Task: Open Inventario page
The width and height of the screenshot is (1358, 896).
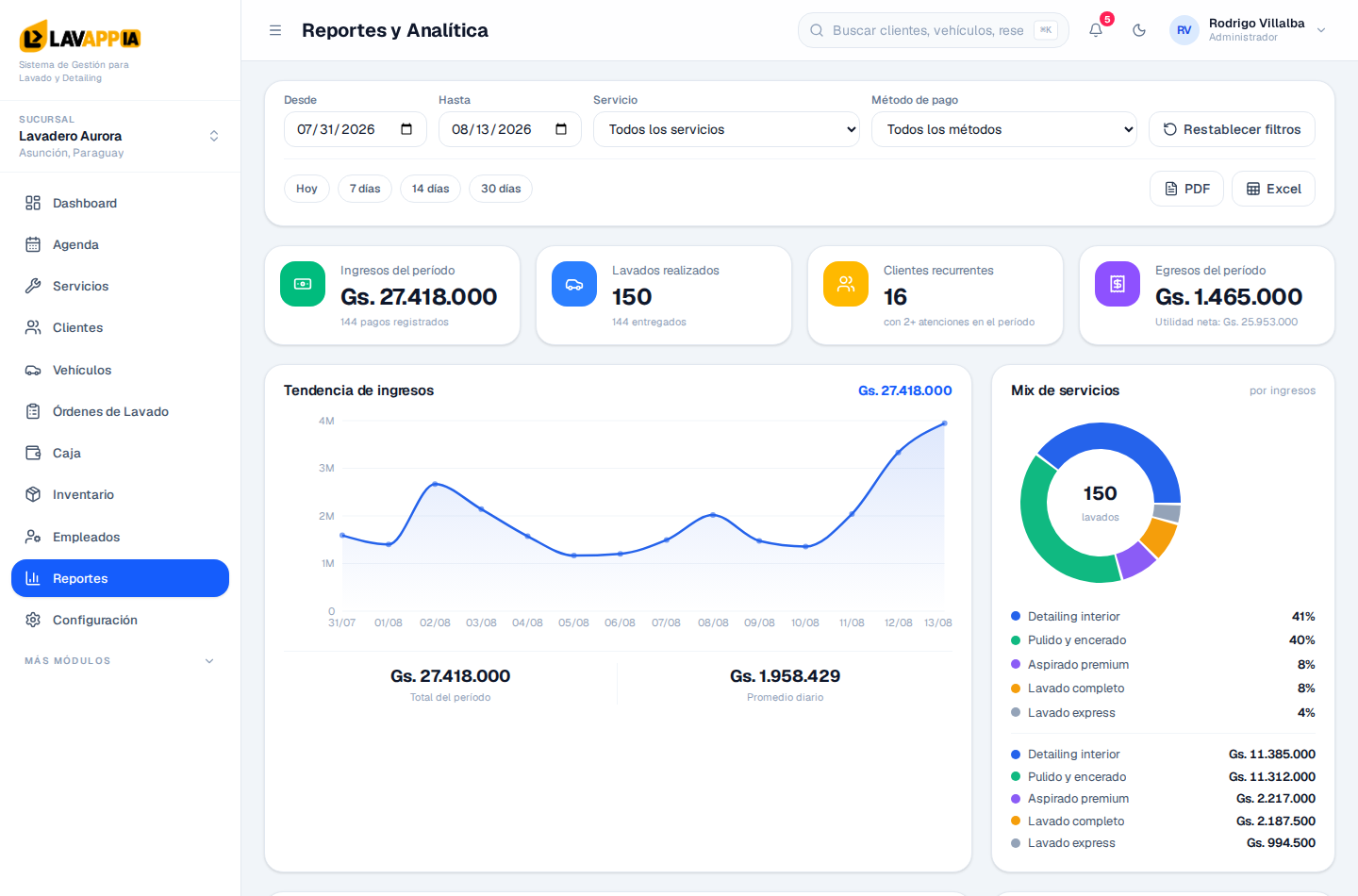Action: [x=120, y=494]
